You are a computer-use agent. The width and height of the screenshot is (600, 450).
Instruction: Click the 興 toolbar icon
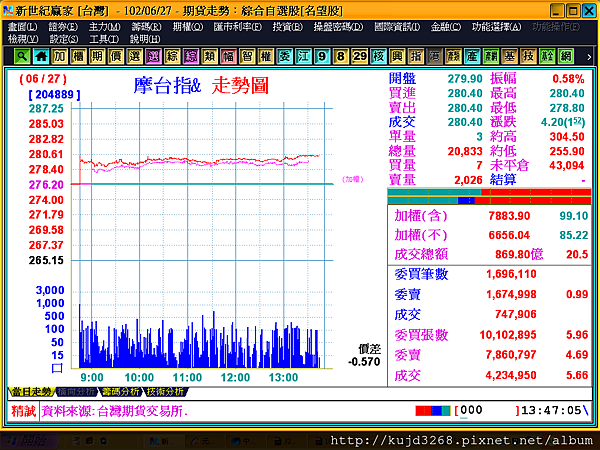(397, 56)
